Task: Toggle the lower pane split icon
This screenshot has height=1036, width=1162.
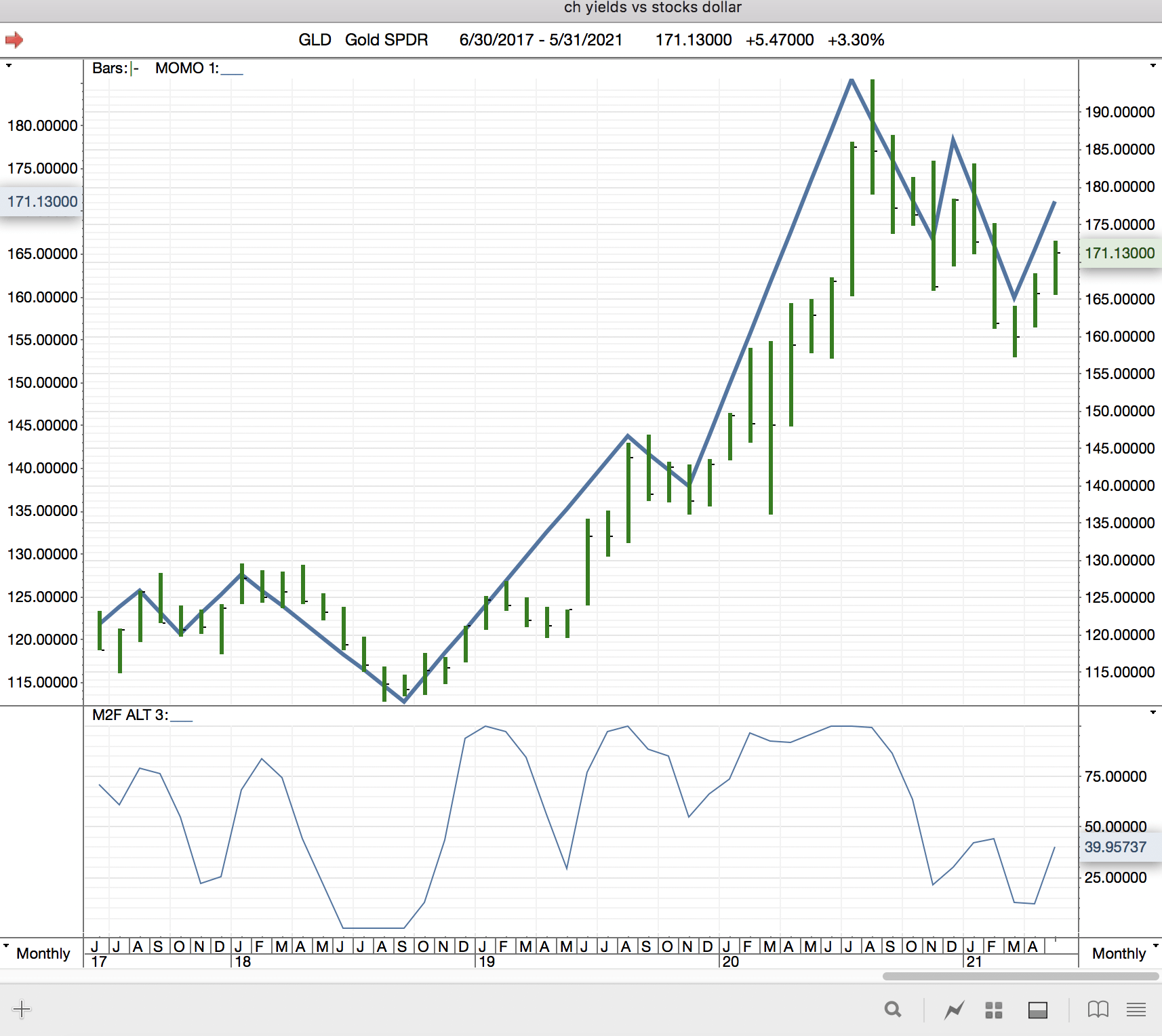Action: click(x=1038, y=1010)
